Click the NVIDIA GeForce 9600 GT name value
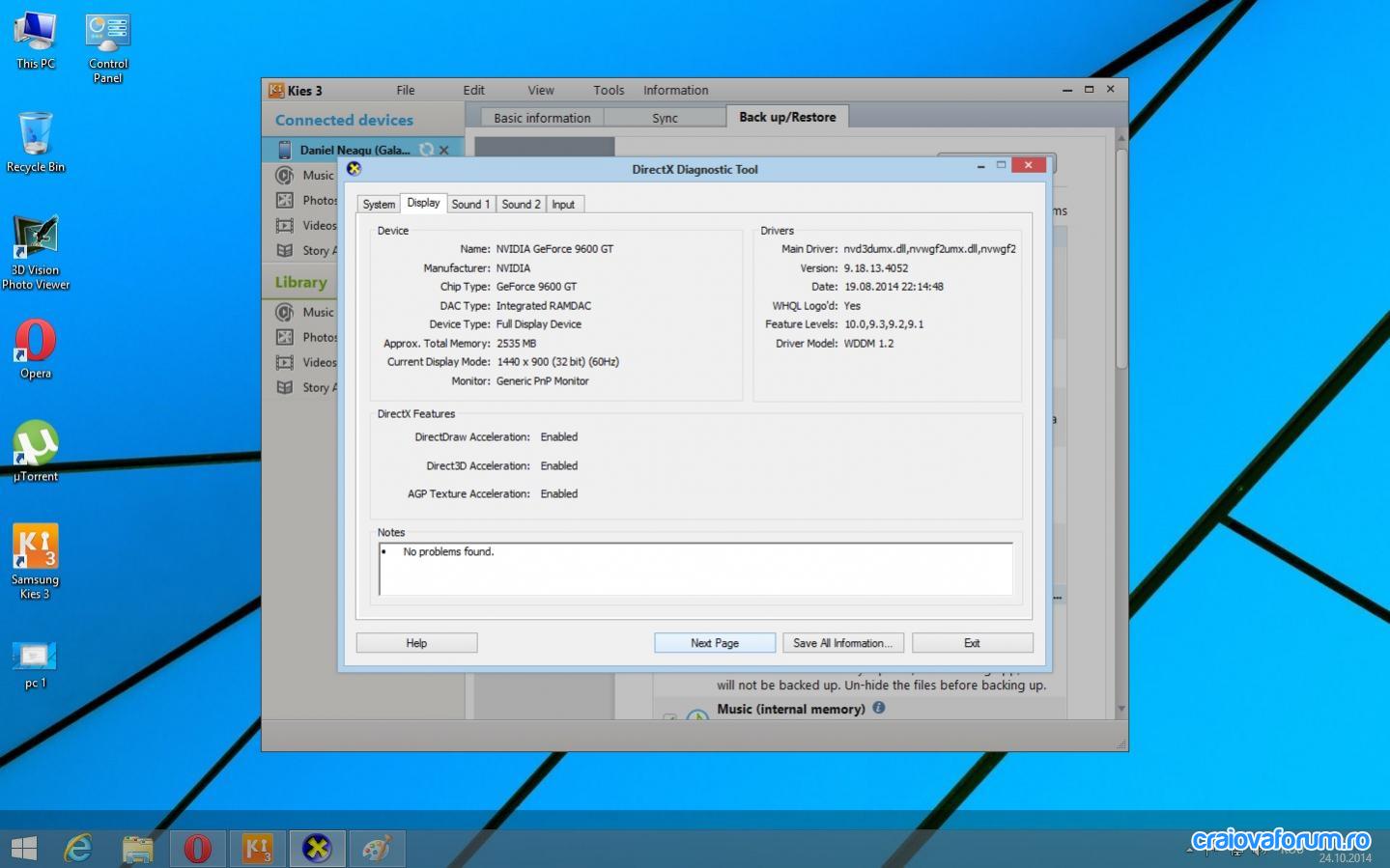This screenshot has height=868, width=1390. (554, 249)
